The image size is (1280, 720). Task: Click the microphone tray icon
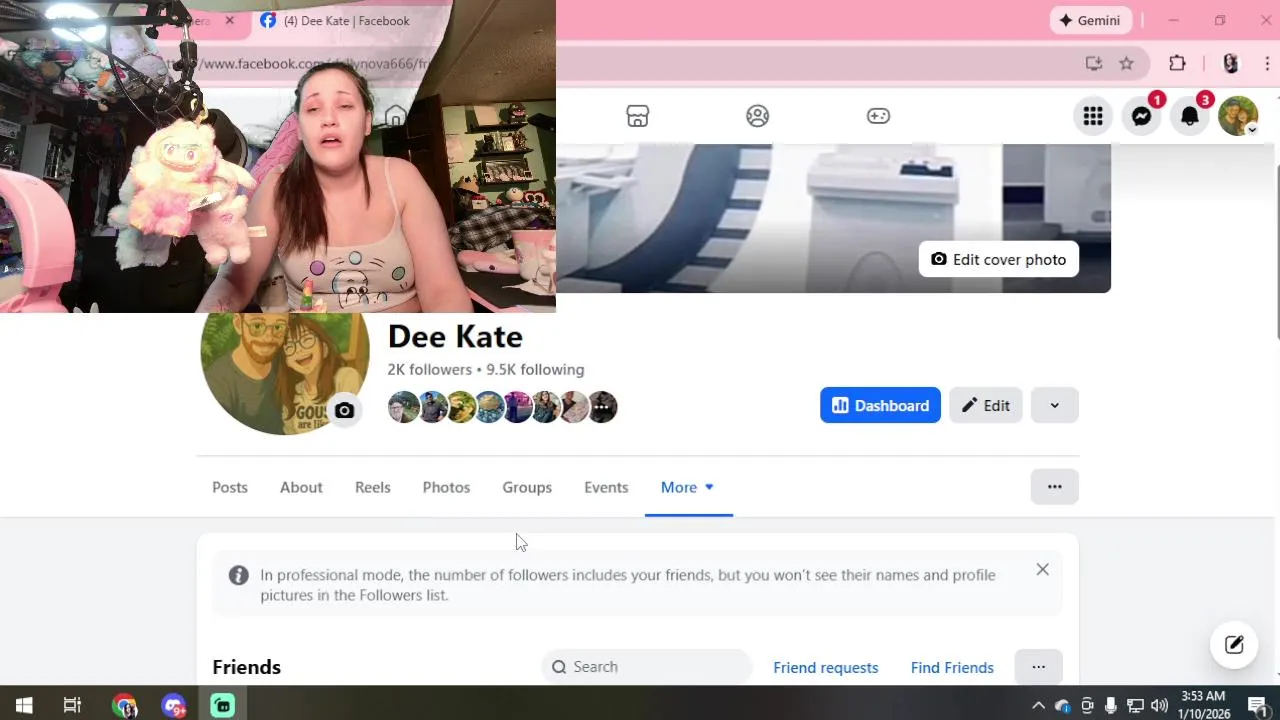[x=1111, y=706]
